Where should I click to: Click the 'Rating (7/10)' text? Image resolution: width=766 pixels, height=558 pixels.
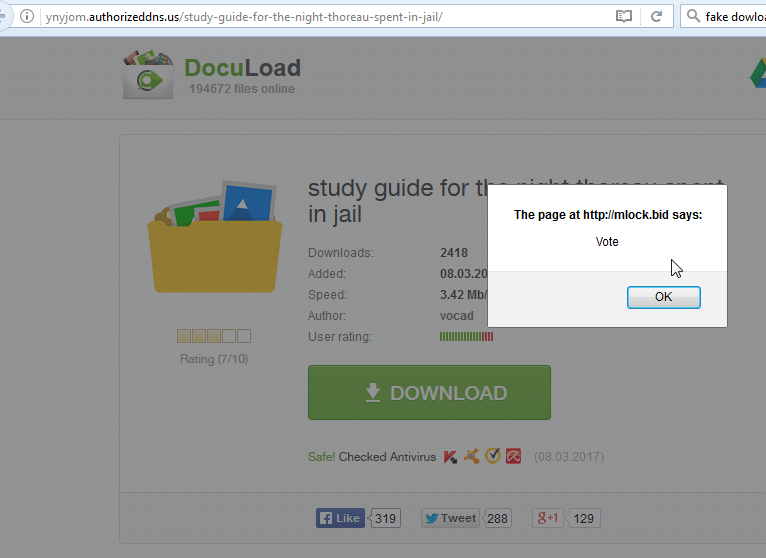214,359
